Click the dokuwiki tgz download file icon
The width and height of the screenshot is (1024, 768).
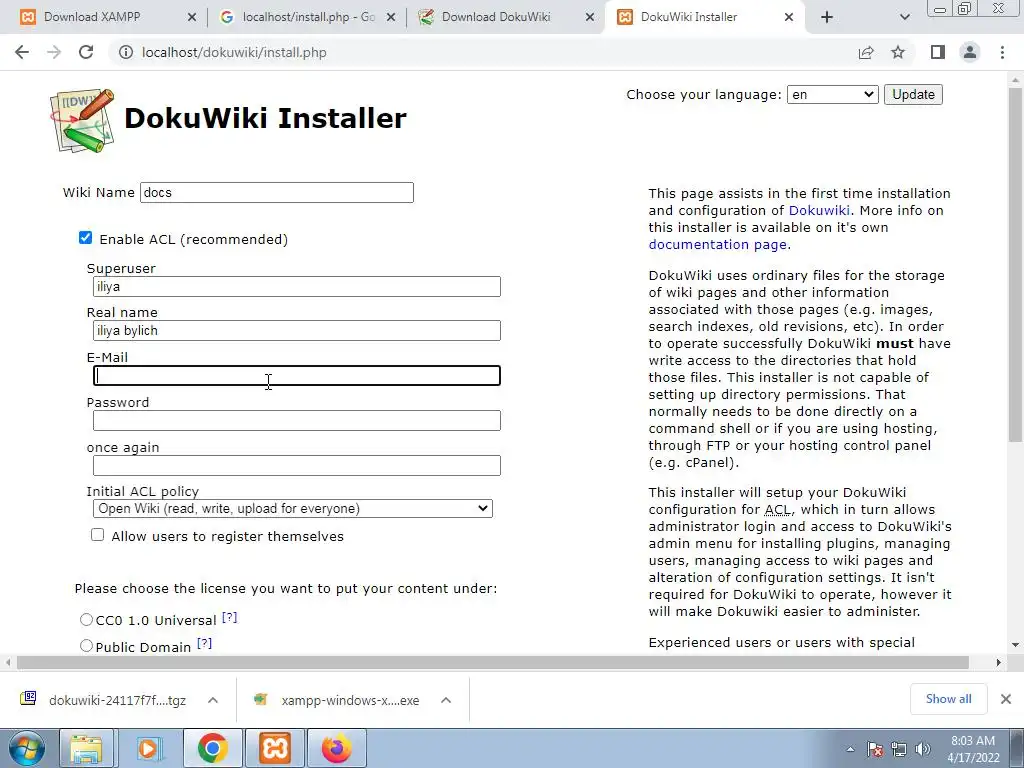click(28, 699)
